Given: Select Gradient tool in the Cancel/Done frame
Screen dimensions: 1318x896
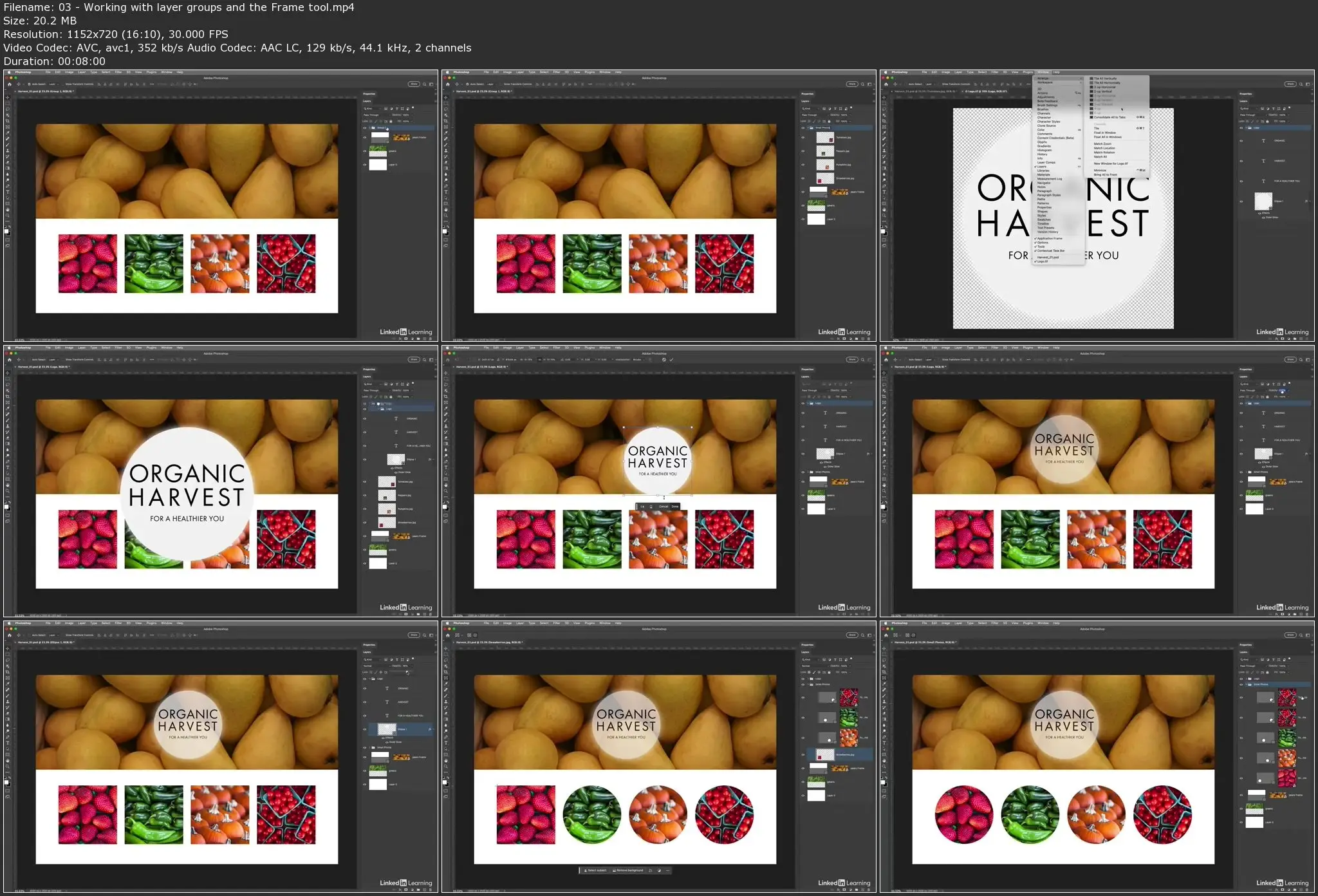Looking at the screenshot, I should 446,443.
